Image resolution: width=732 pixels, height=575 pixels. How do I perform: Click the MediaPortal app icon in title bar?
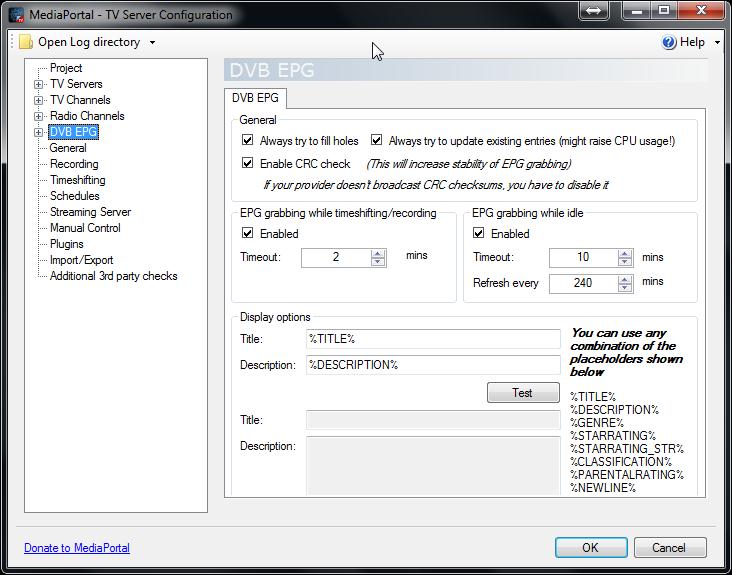click(16, 15)
